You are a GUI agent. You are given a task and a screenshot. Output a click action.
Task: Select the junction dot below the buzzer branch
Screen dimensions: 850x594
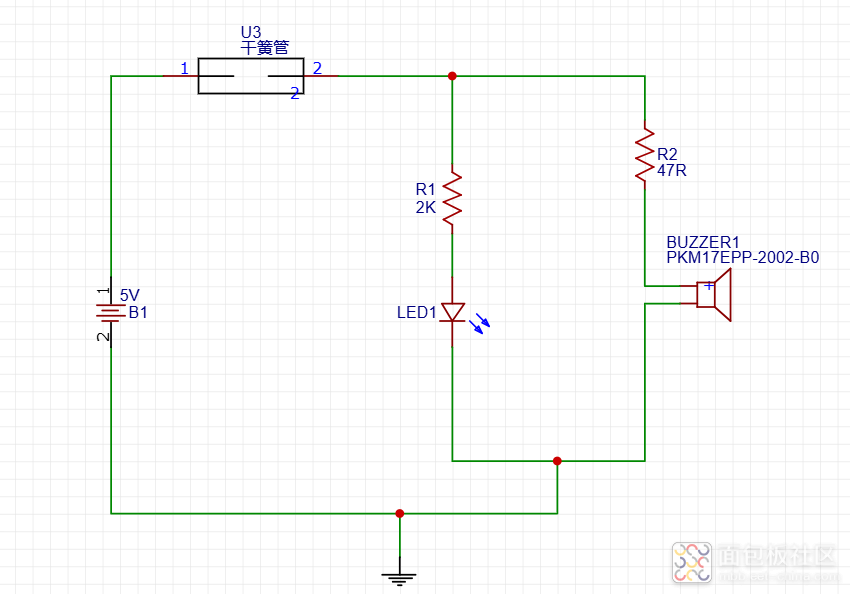557,461
